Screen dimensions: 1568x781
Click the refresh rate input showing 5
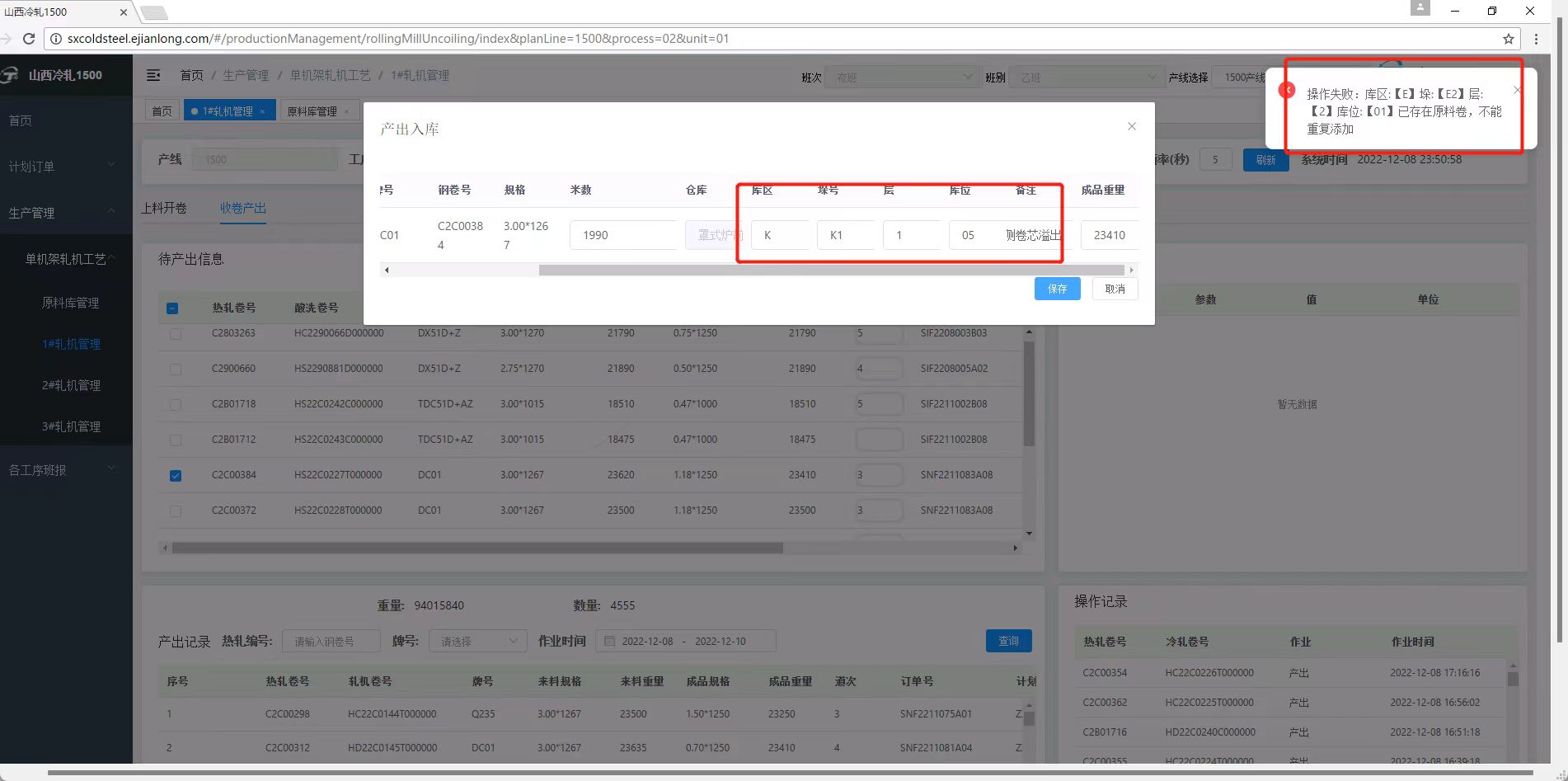[x=1215, y=160]
